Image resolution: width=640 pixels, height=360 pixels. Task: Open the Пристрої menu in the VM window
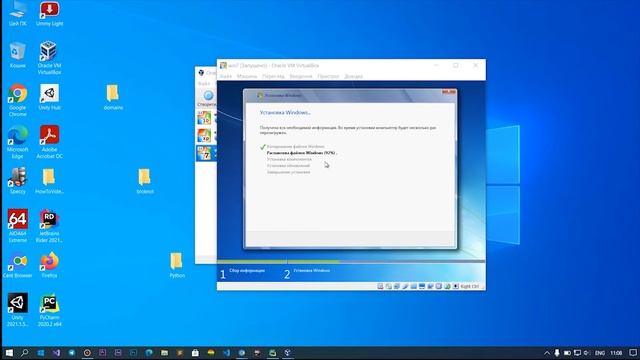pyautogui.click(x=328, y=76)
